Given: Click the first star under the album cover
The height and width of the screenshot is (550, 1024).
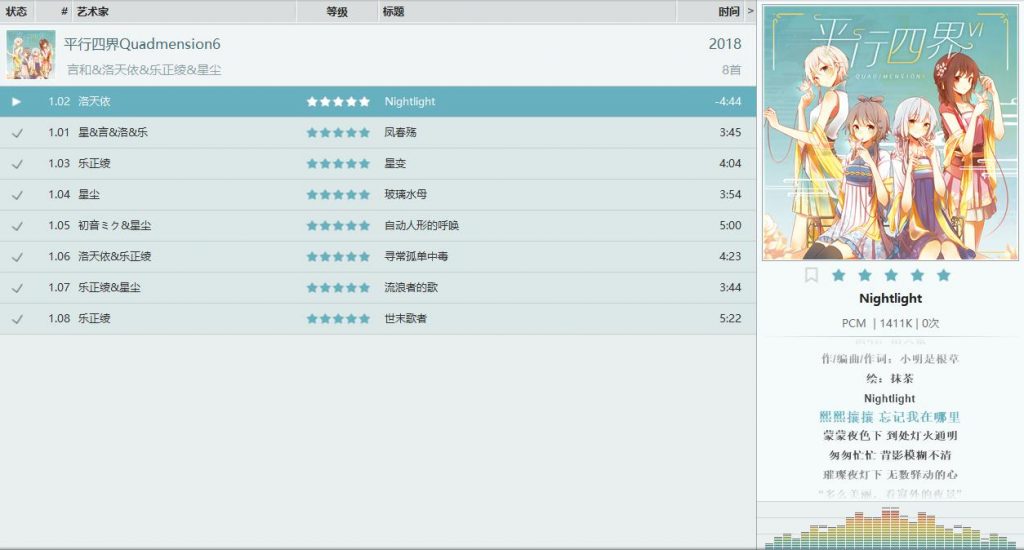Looking at the screenshot, I should pos(839,275).
